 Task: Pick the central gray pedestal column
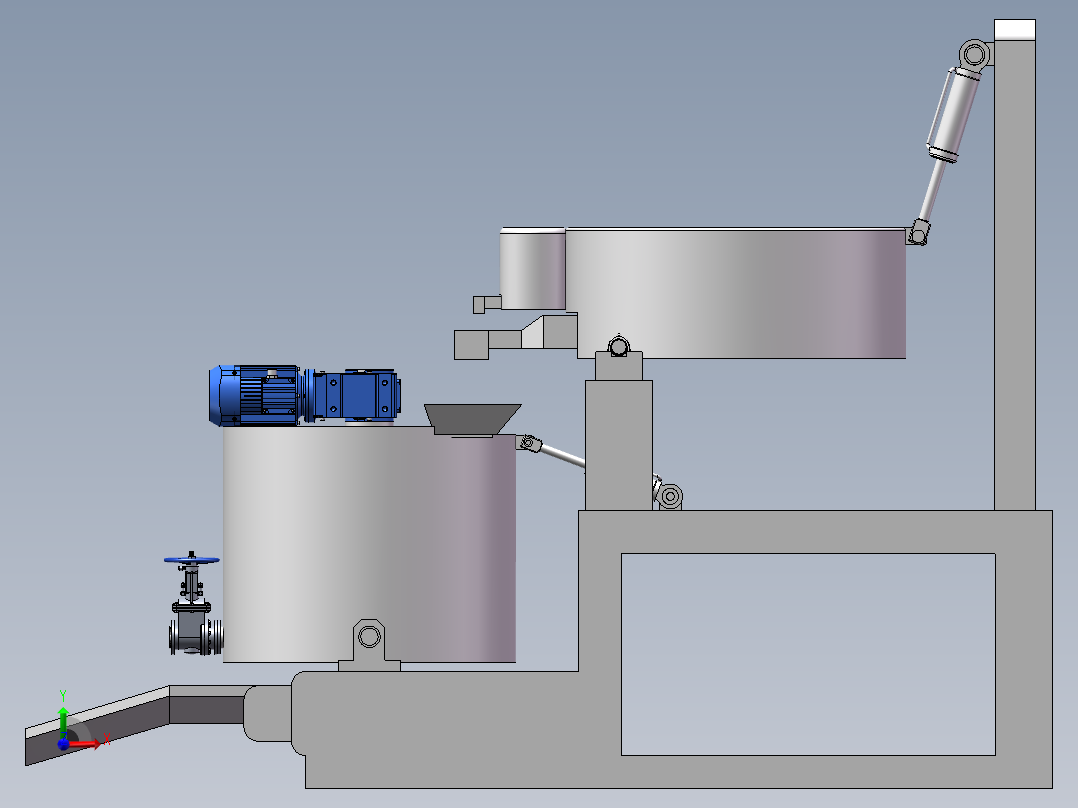(619, 445)
